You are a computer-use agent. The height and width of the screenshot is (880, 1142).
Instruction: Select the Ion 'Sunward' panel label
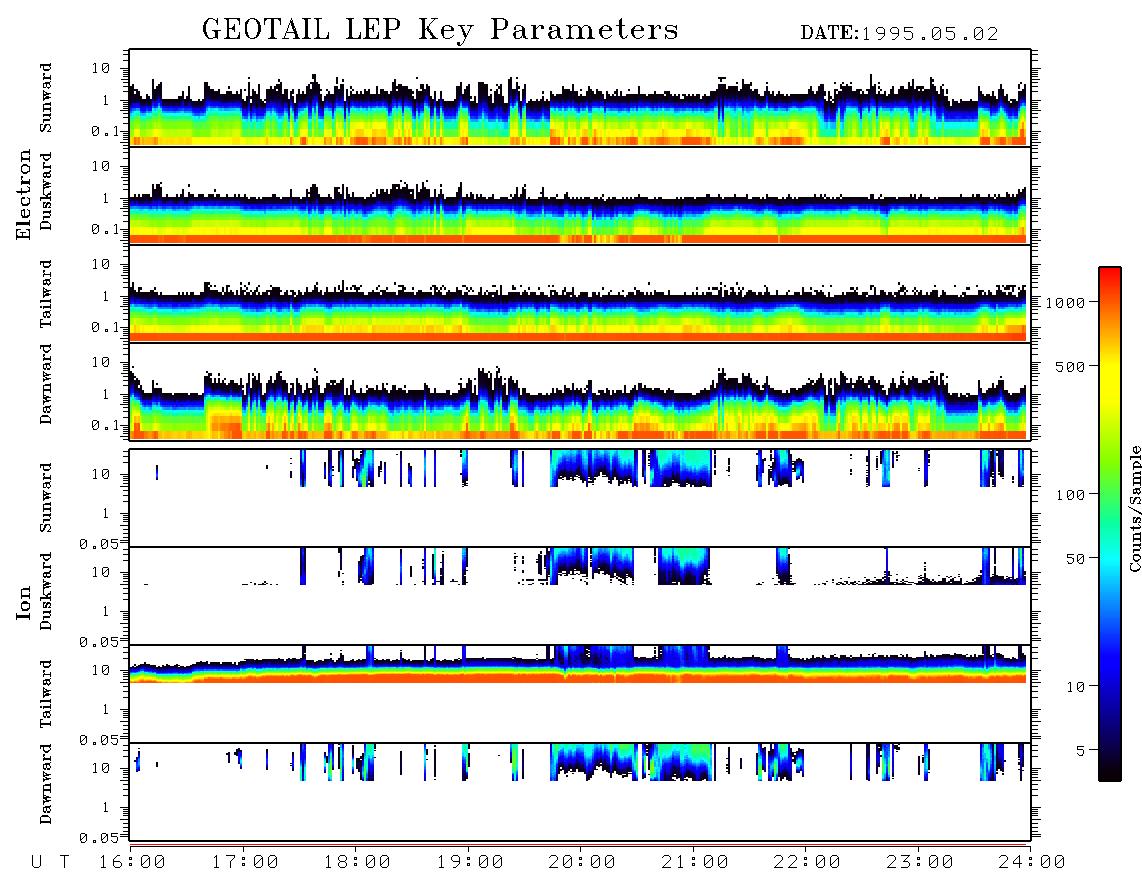[x=45, y=498]
